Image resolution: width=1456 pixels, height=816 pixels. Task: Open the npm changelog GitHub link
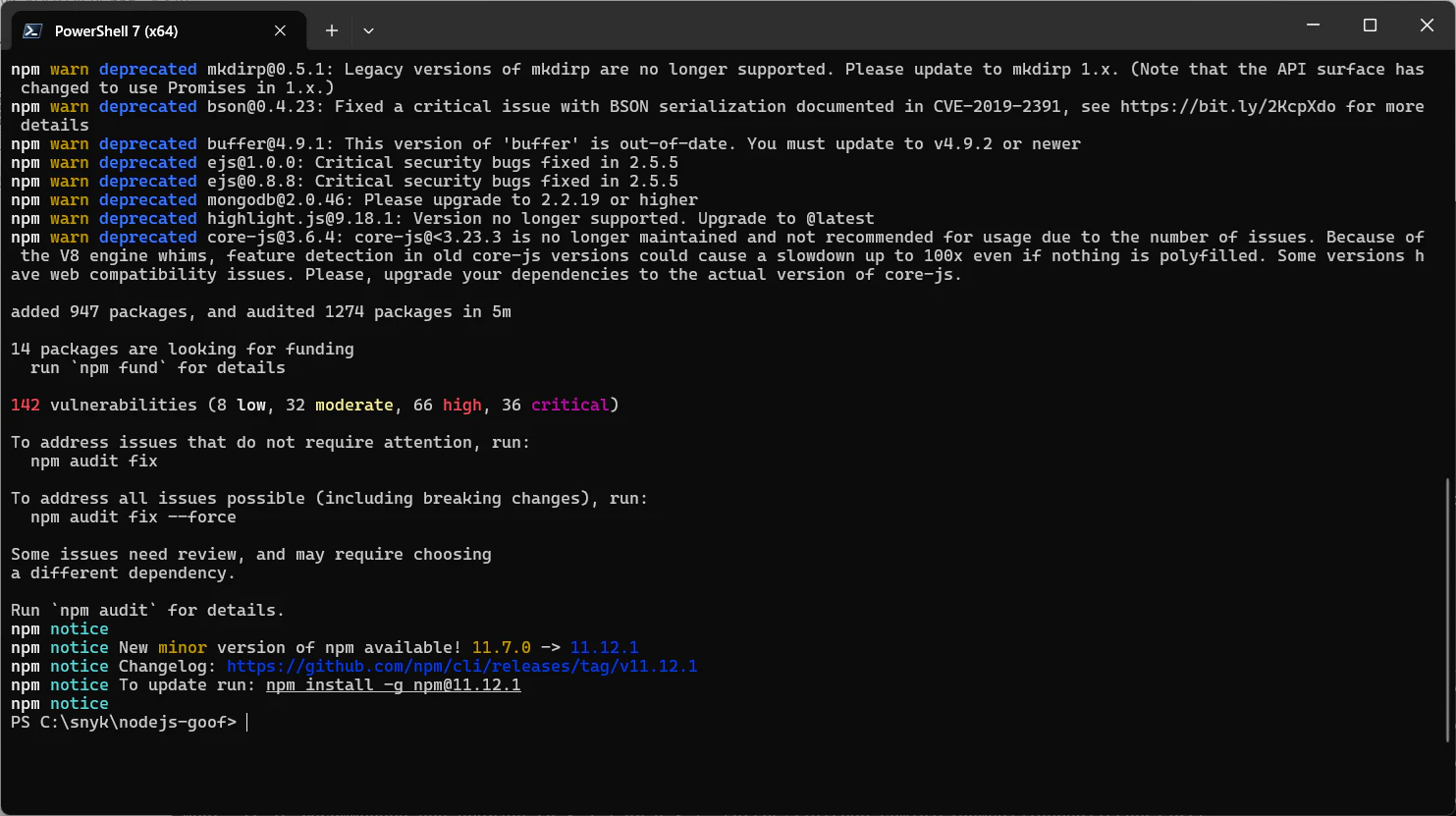[x=461, y=666]
